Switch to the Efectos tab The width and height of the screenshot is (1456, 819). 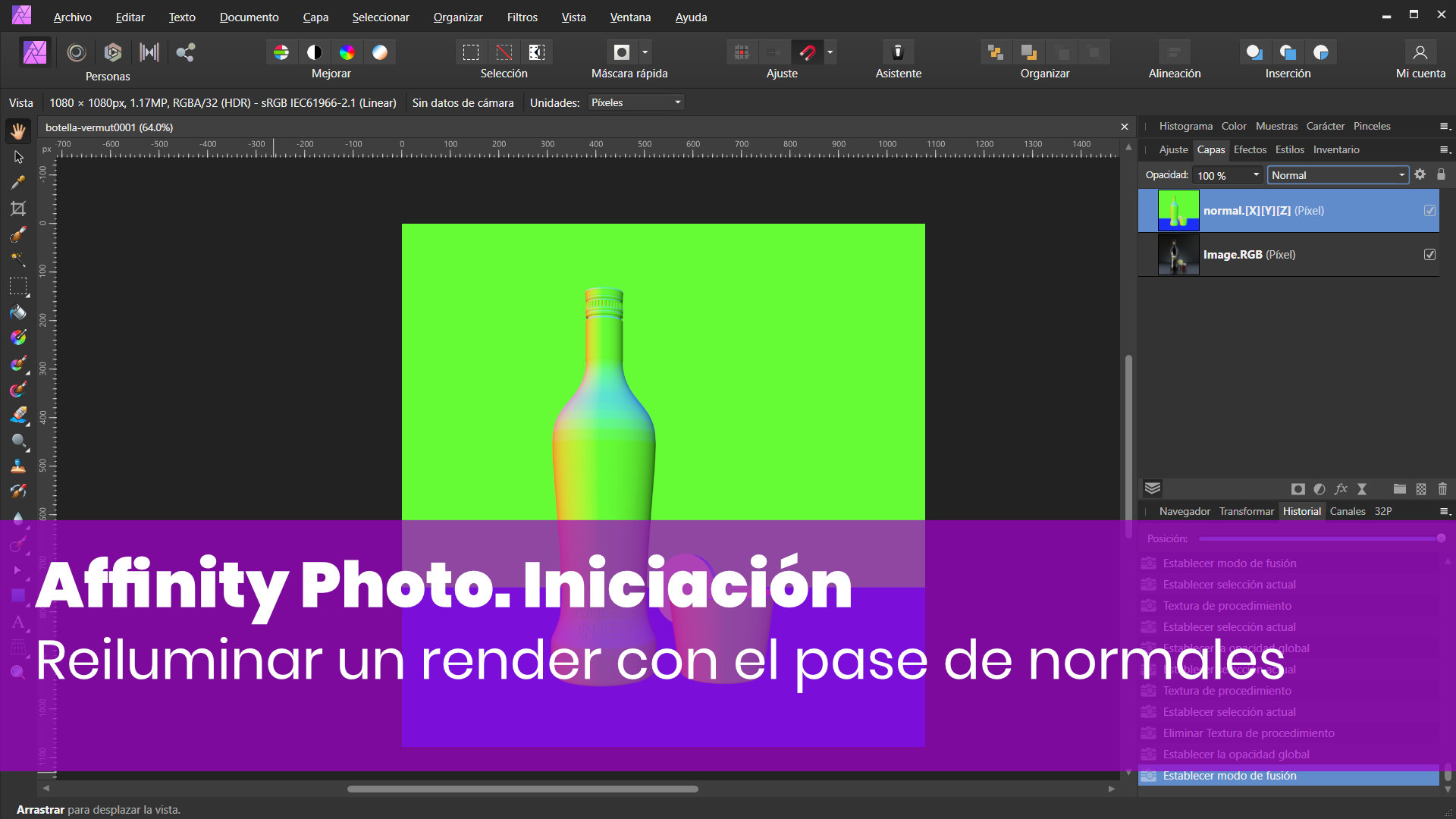(x=1250, y=150)
